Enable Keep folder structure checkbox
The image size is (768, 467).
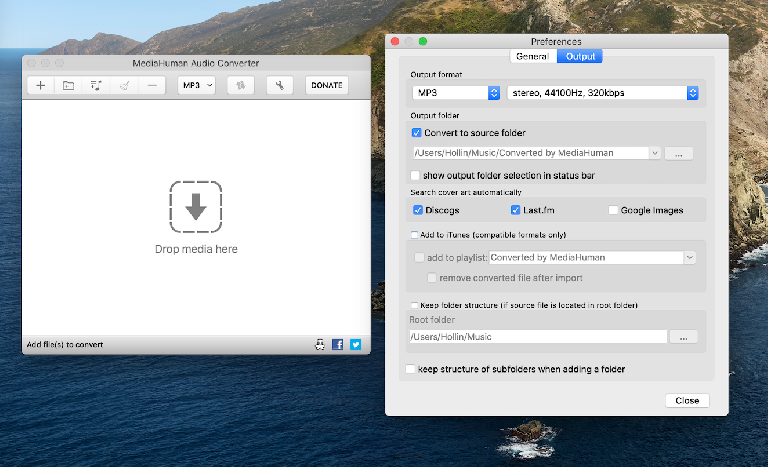click(x=414, y=305)
